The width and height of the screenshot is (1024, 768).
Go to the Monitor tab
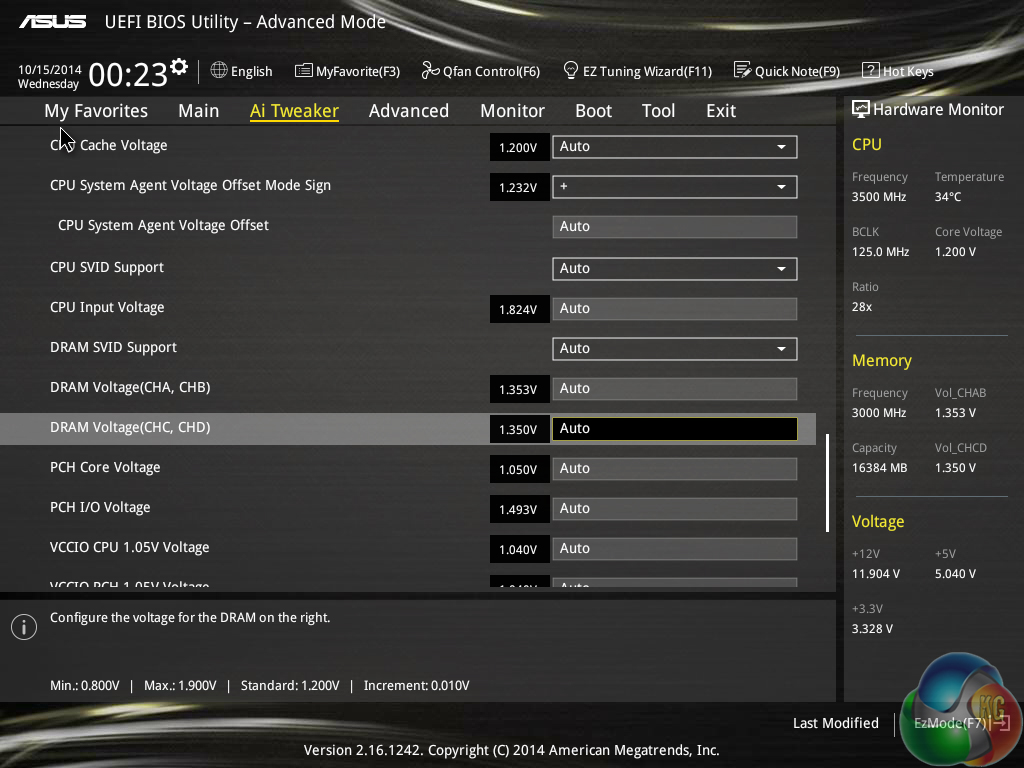point(513,110)
